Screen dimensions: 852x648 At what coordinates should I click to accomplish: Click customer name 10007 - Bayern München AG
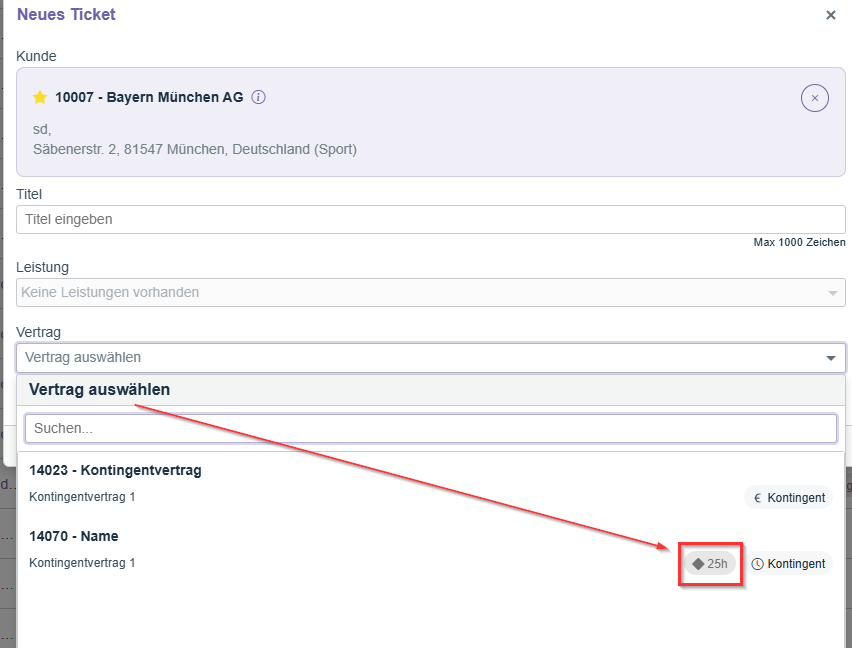click(149, 97)
